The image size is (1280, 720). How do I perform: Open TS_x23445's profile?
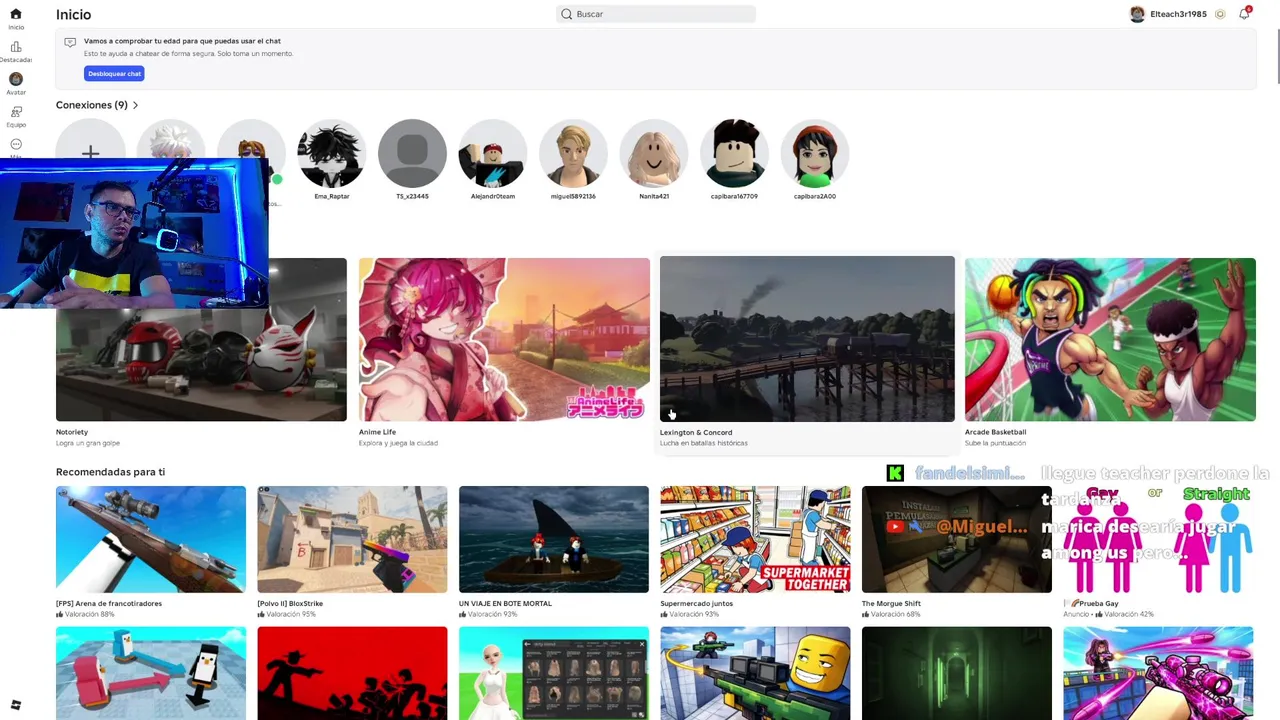click(412, 160)
